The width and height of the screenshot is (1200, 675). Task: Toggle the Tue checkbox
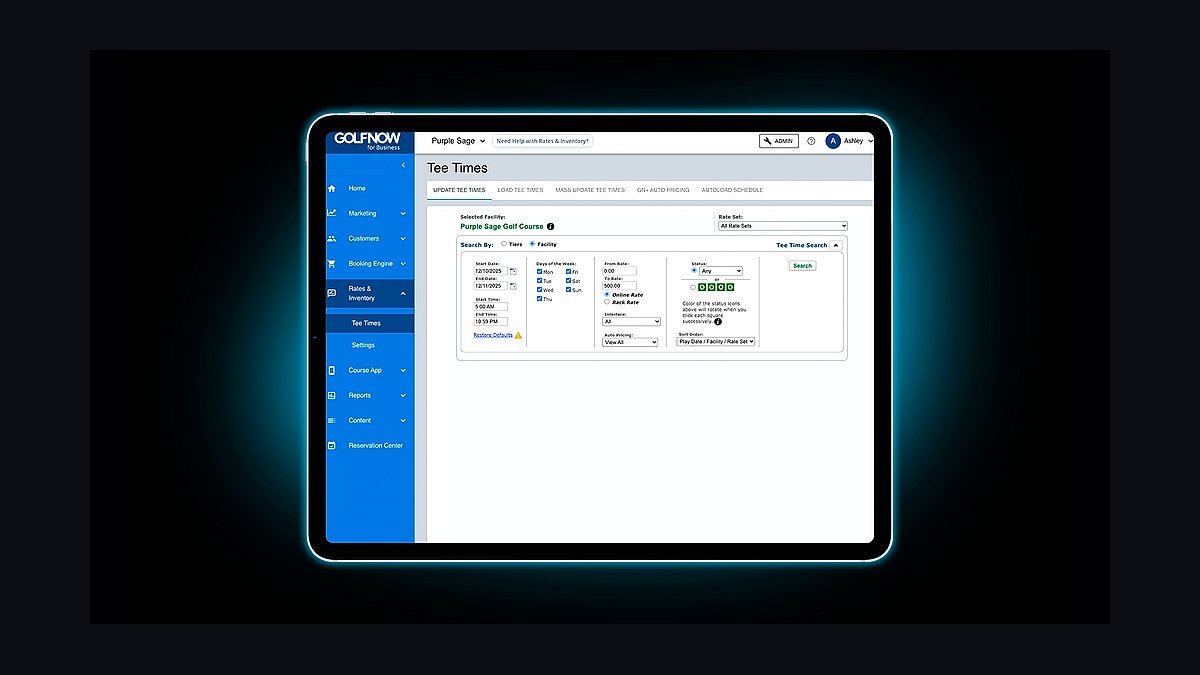point(540,281)
